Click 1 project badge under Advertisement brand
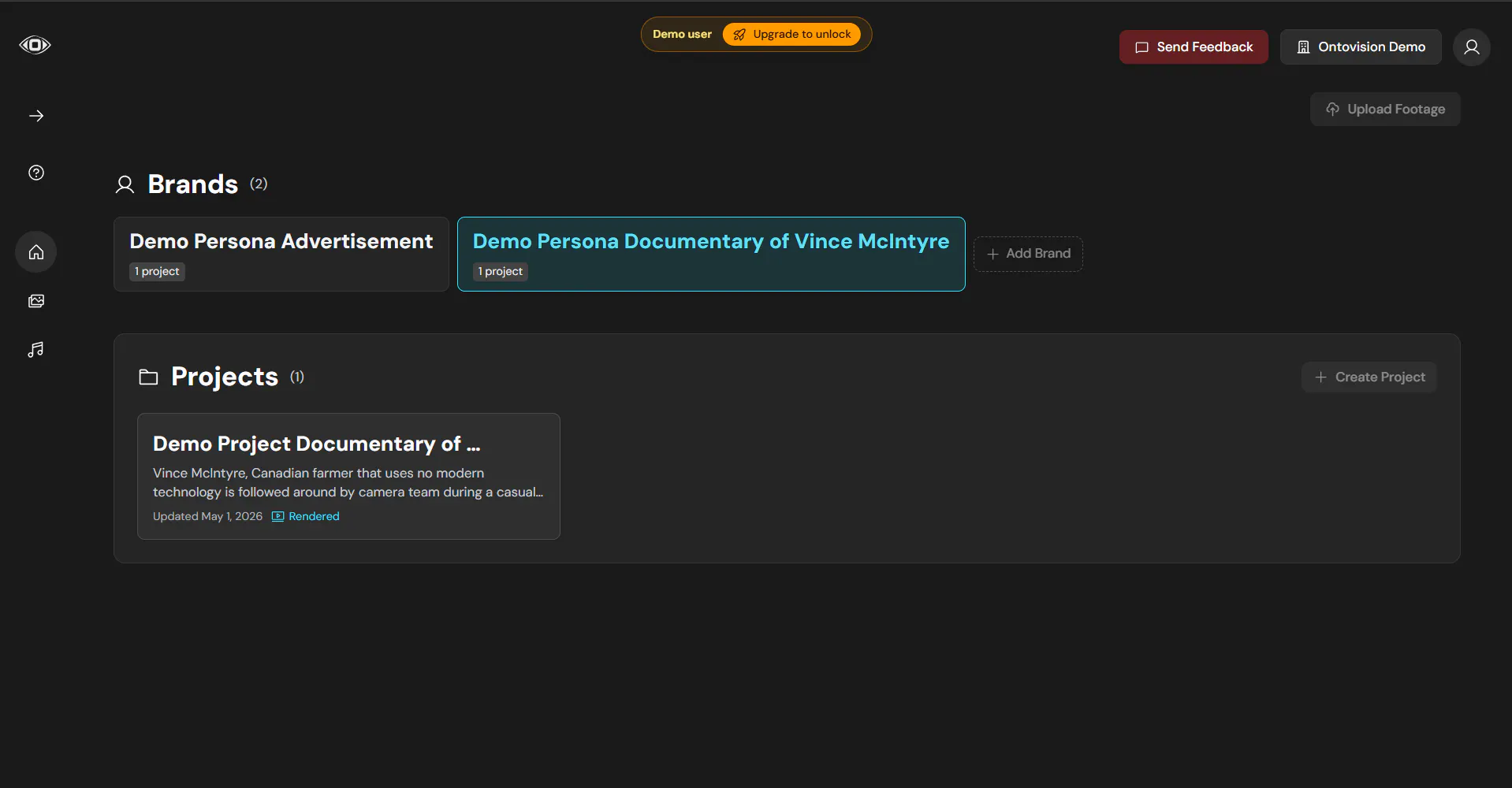Image resolution: width=1512 pixels, height=788 pixels. point(157,271)
